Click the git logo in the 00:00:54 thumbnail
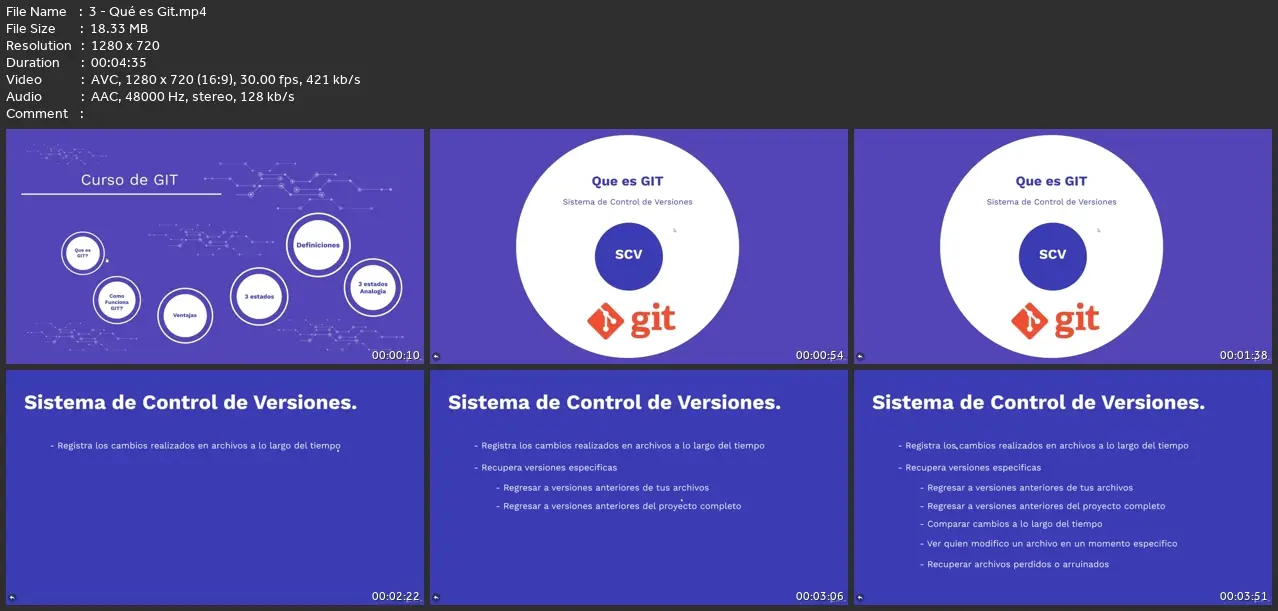 (x=631, y=320)
